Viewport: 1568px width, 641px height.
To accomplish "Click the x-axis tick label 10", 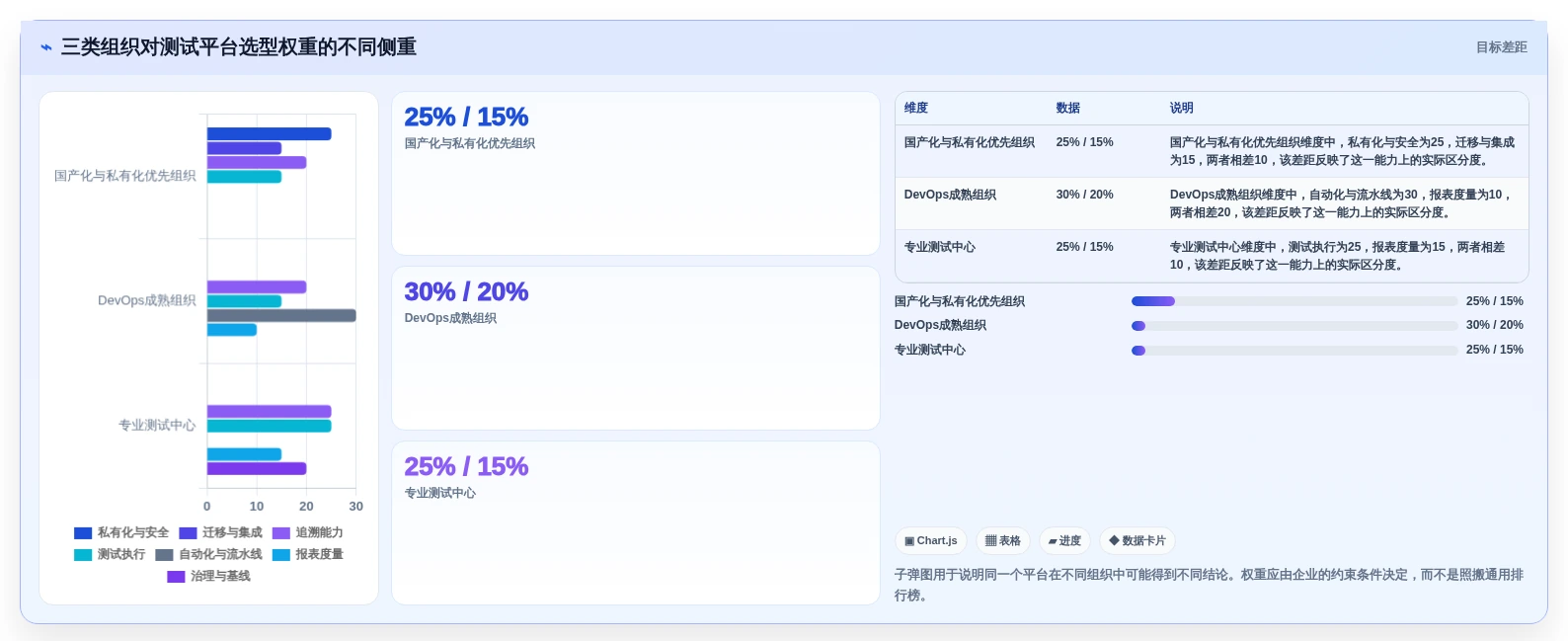I will 257,506.
